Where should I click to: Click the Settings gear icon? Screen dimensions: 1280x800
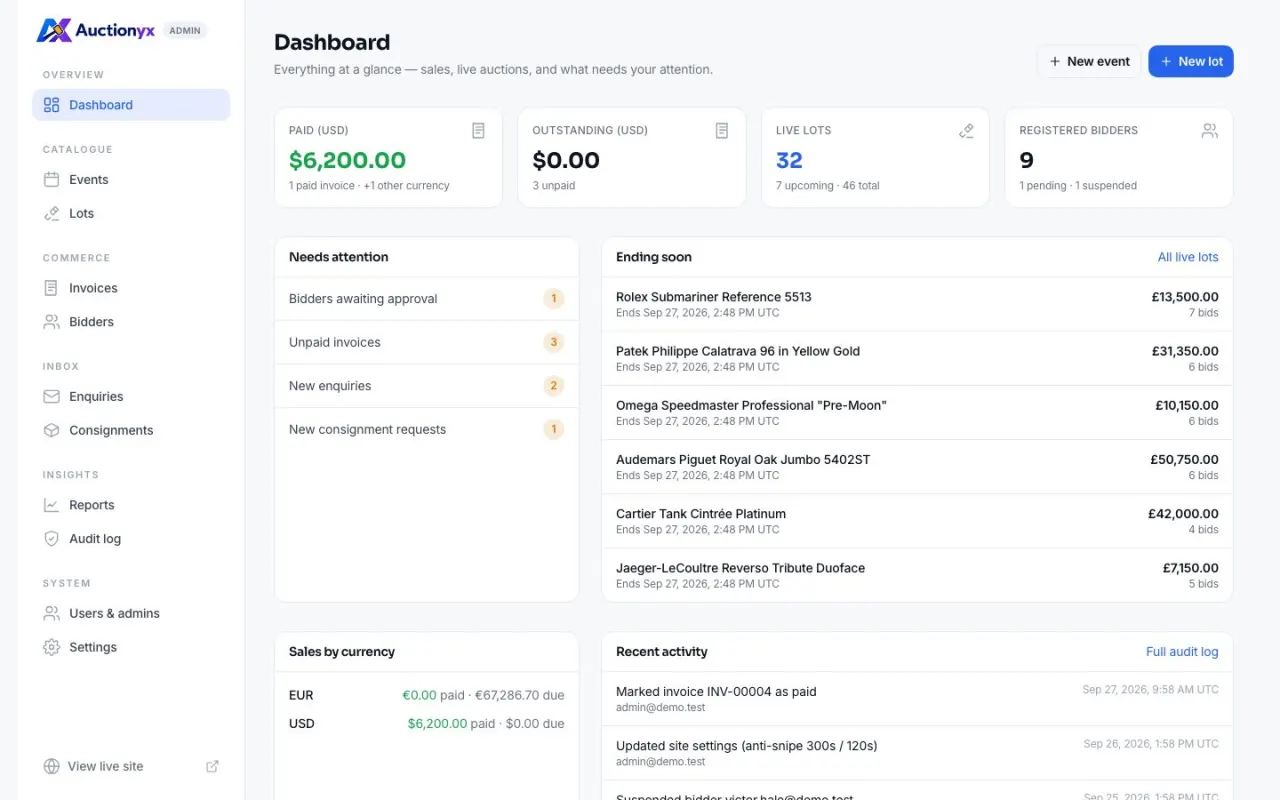click(x=51, y=648)
